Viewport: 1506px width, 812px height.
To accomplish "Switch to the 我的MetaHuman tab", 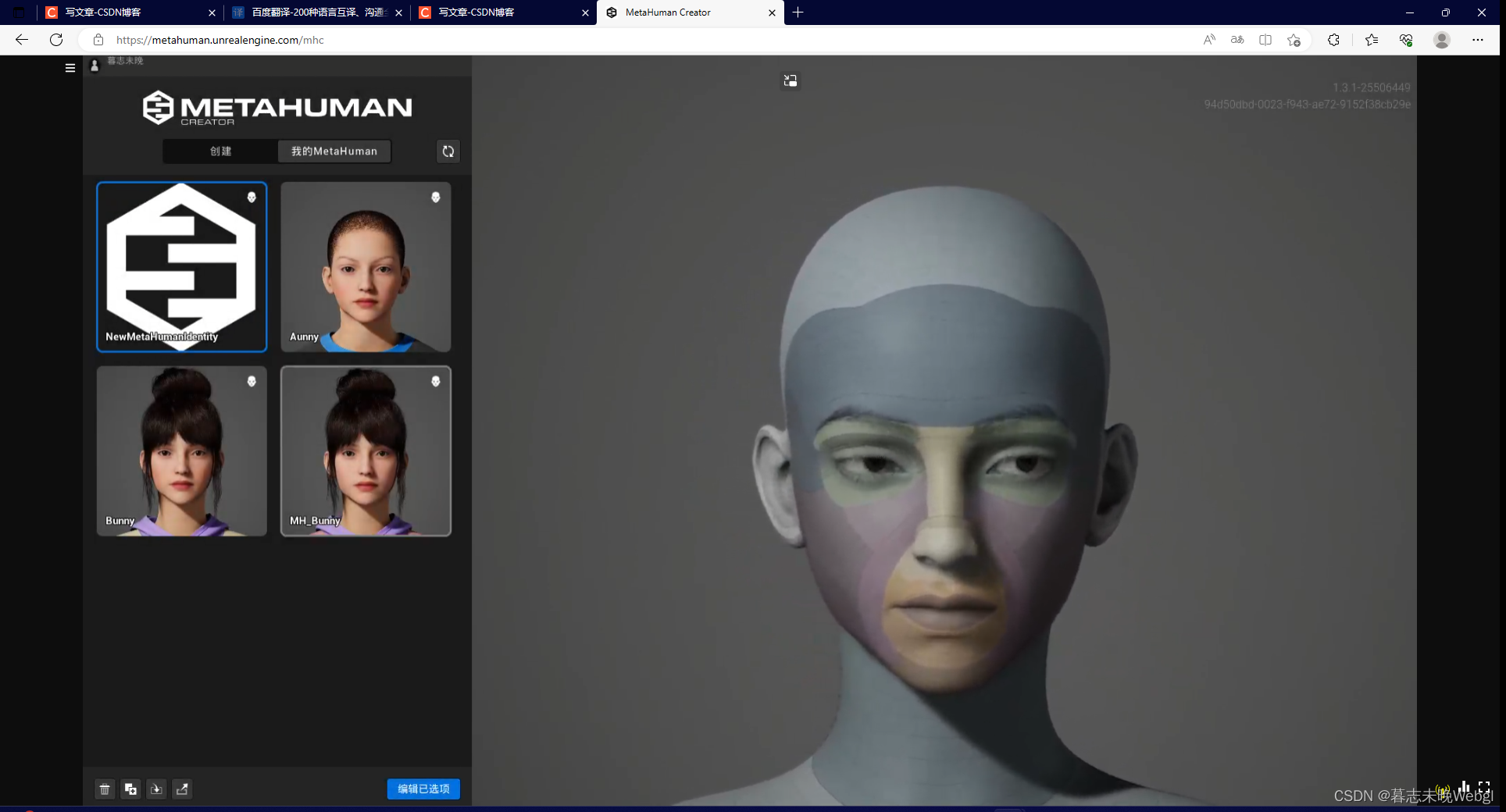I will (x=334, y=151).
